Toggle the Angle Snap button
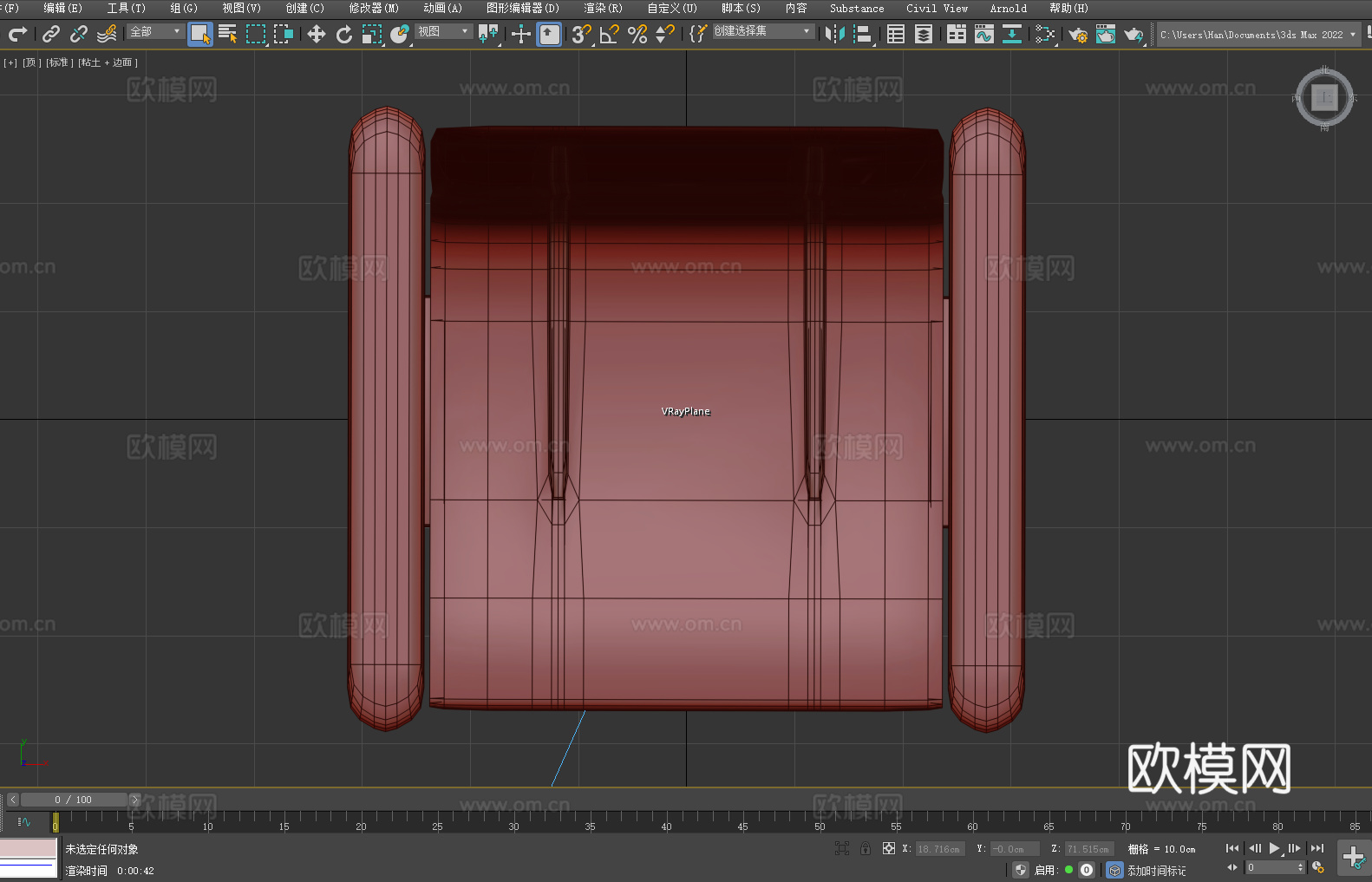The height and width of the screenshot is (882, 1372). pos(609,34)
